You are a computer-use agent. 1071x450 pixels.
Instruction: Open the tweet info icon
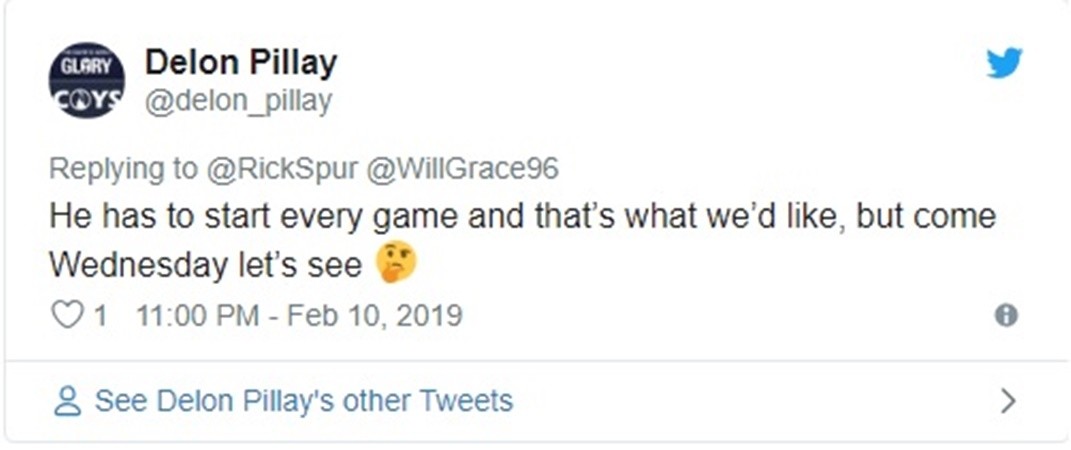click(1006, 316)
